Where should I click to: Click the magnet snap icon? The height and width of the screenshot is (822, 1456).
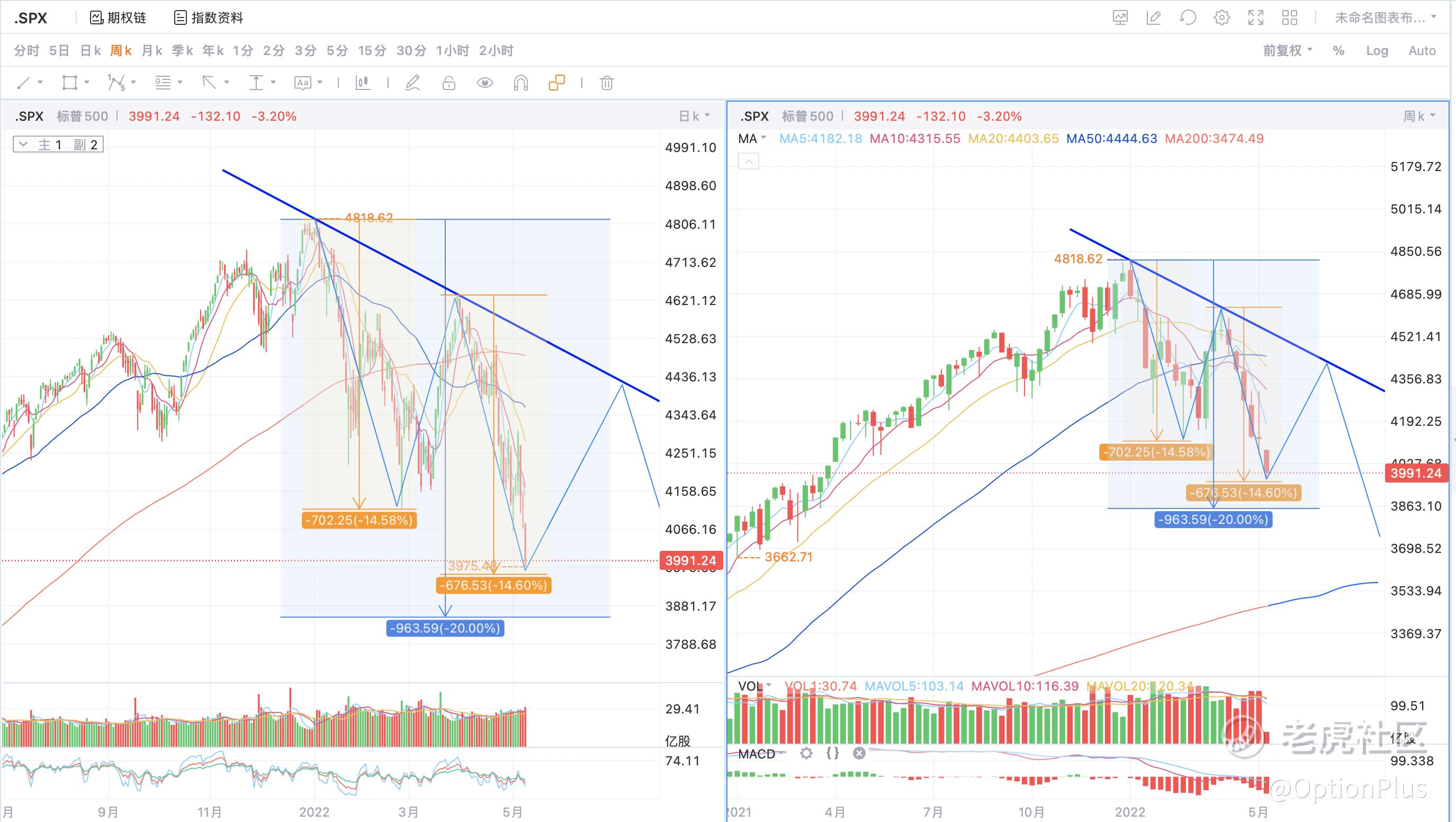pos(520,83)
